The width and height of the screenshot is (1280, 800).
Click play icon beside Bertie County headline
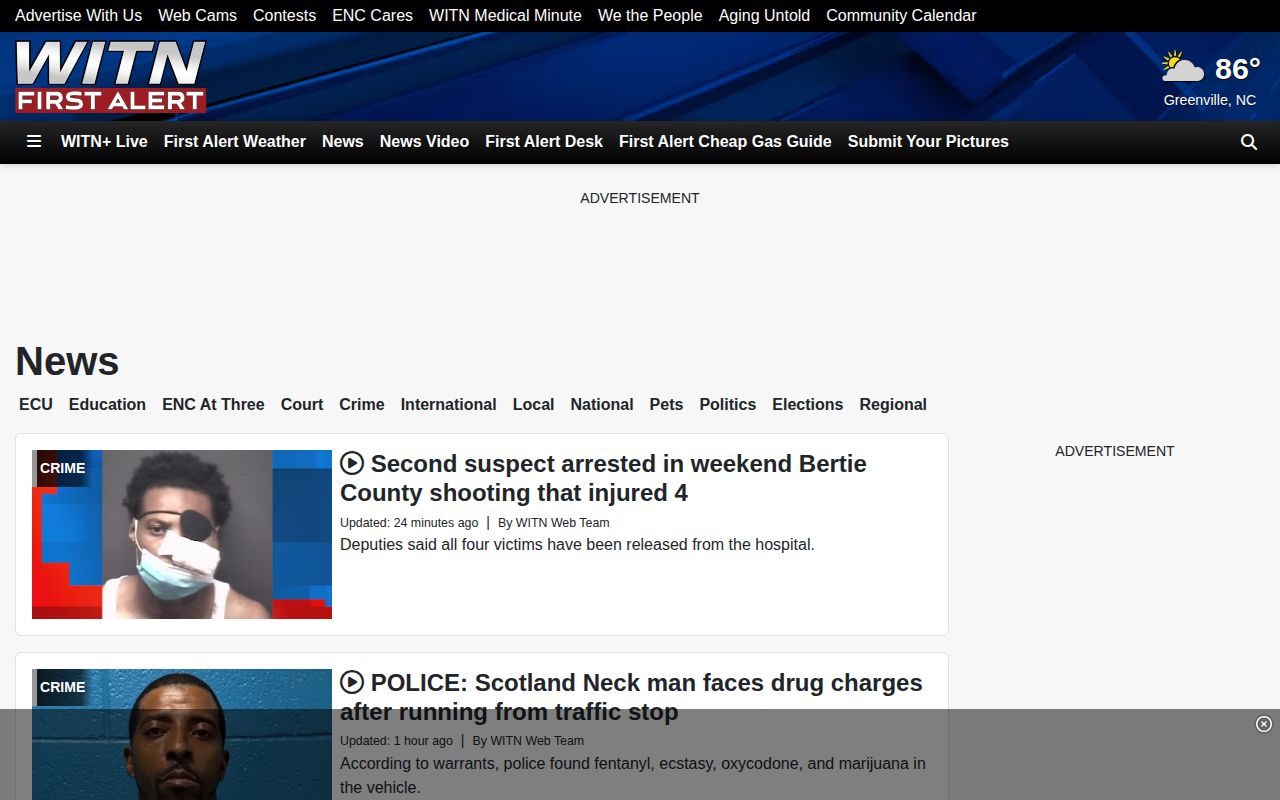[352, 463]
